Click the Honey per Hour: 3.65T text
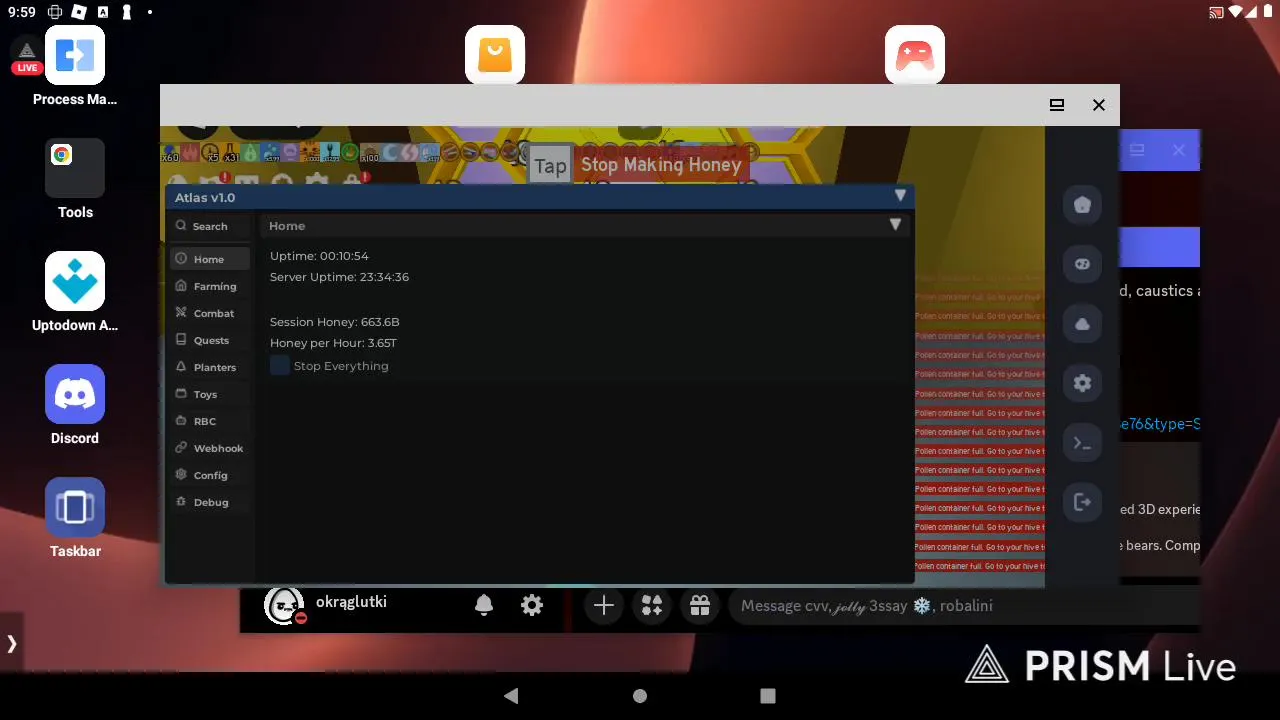The width and height of the screenshot is (1280, 720). (x=333, y=343)
